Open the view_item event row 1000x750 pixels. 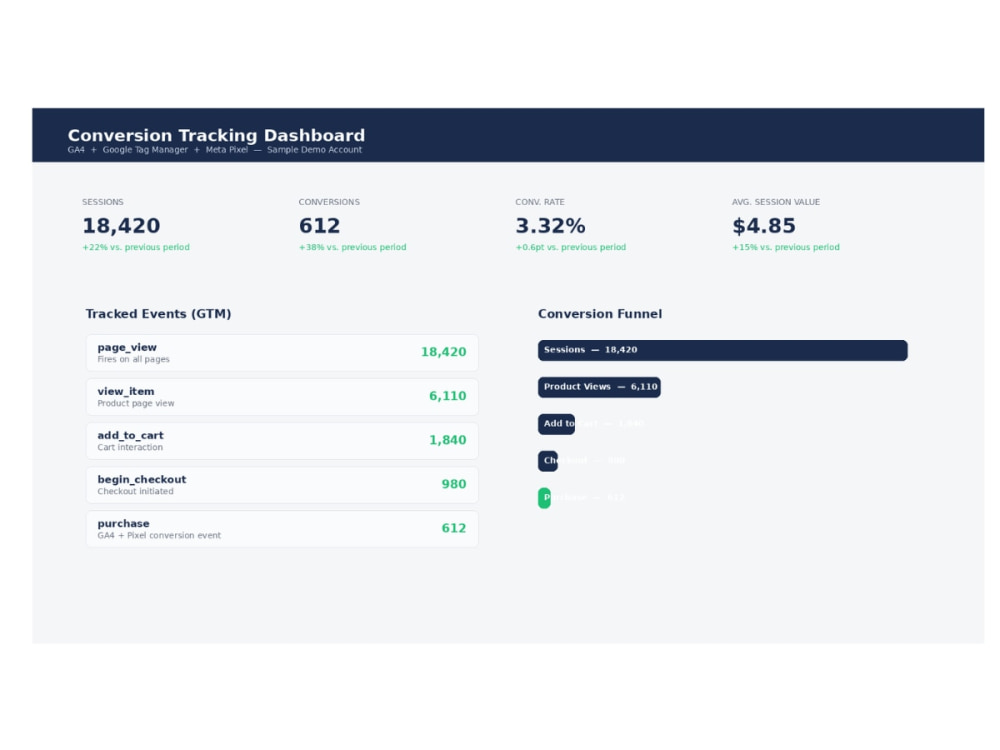282,397
